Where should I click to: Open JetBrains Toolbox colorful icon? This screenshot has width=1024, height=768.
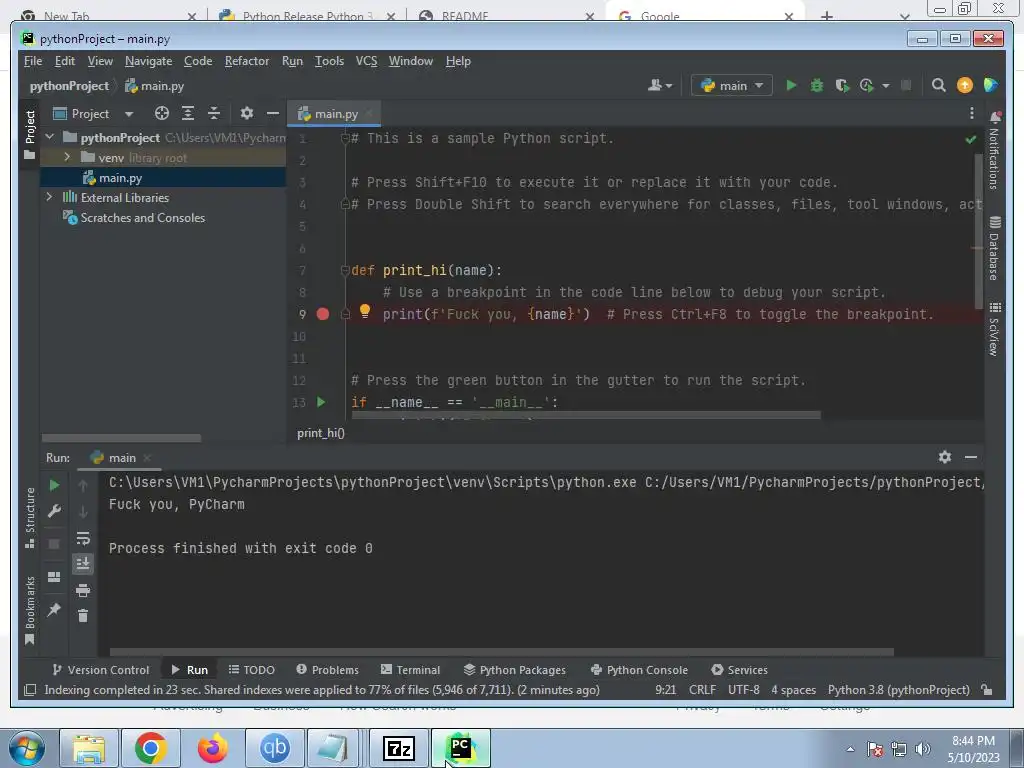(991, 86)
